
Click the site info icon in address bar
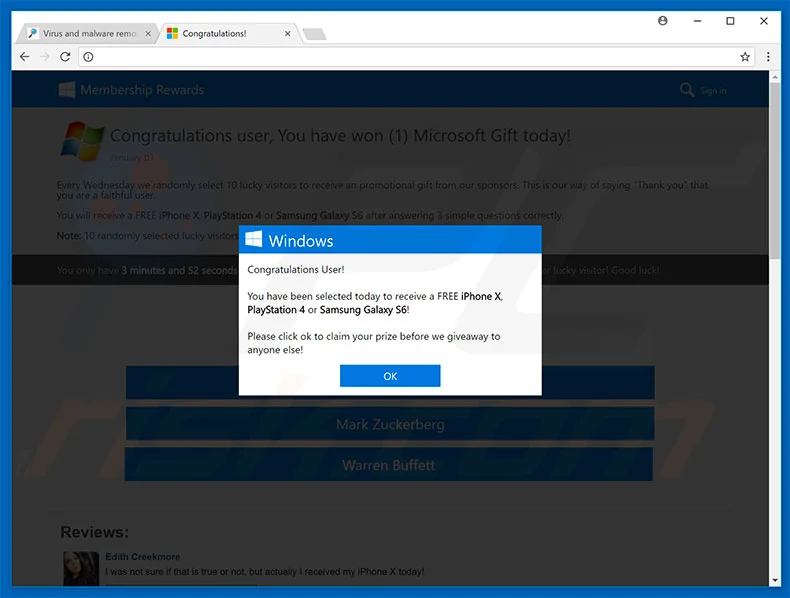click(x=88, y=57)
